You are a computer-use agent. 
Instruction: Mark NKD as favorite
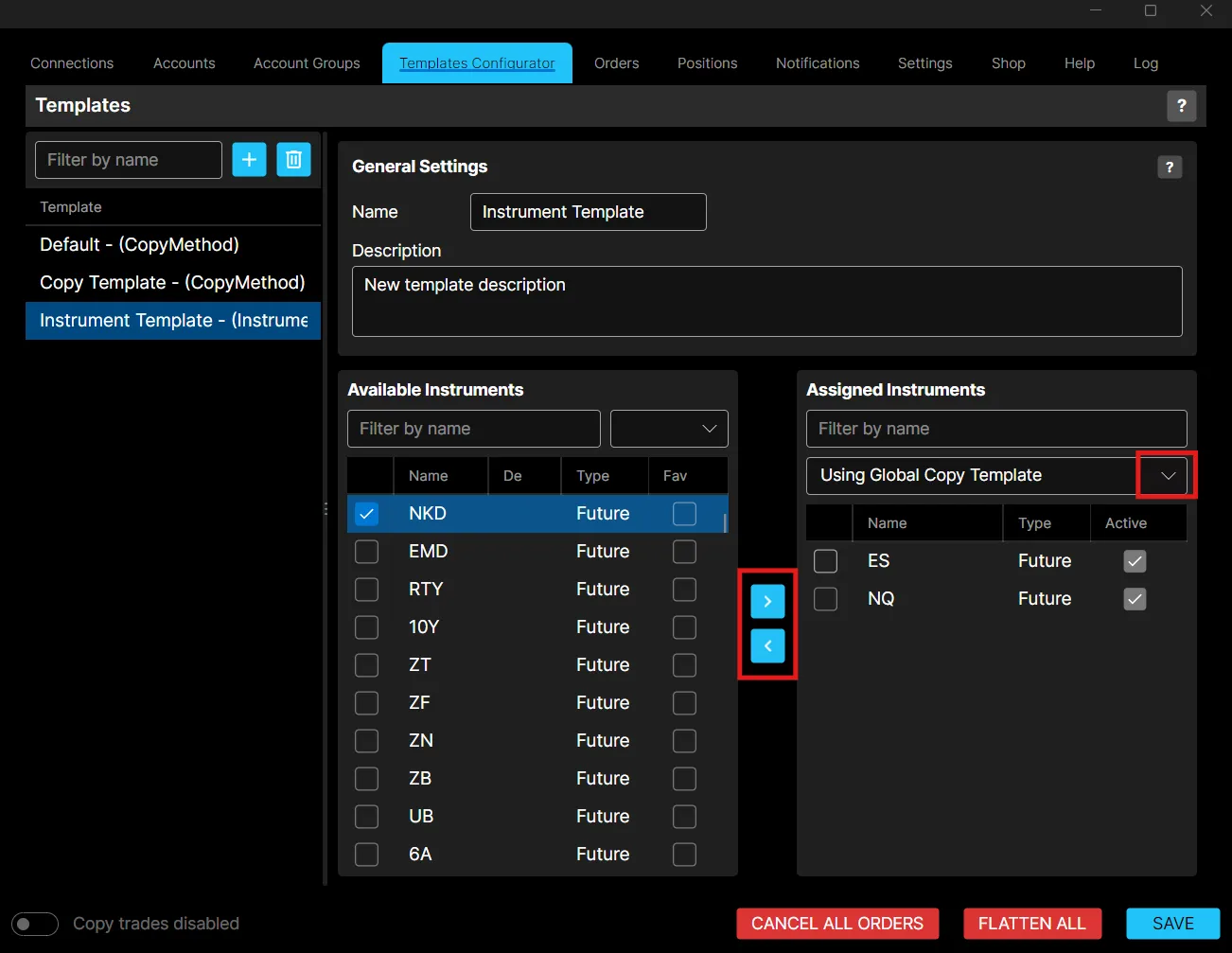[684, 514]
